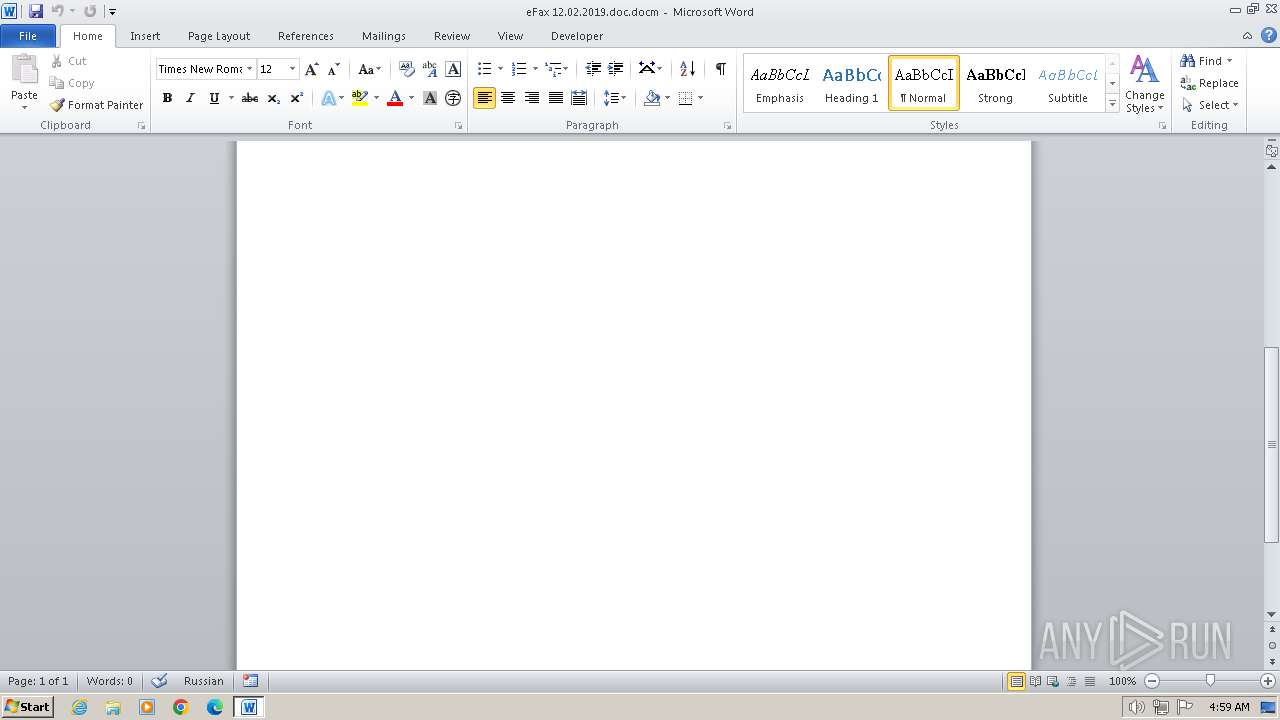Click macro recording icon in status bar
The width and height of the screenshot is (1280, 720).
[x=251, y=681]
